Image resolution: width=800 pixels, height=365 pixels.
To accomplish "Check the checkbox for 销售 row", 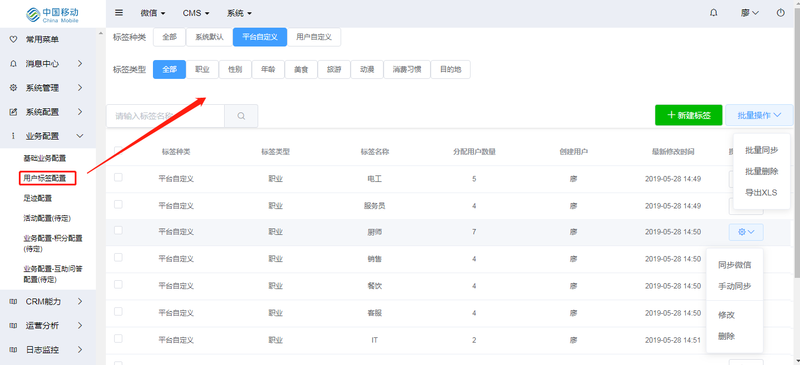I will point(118,257).
